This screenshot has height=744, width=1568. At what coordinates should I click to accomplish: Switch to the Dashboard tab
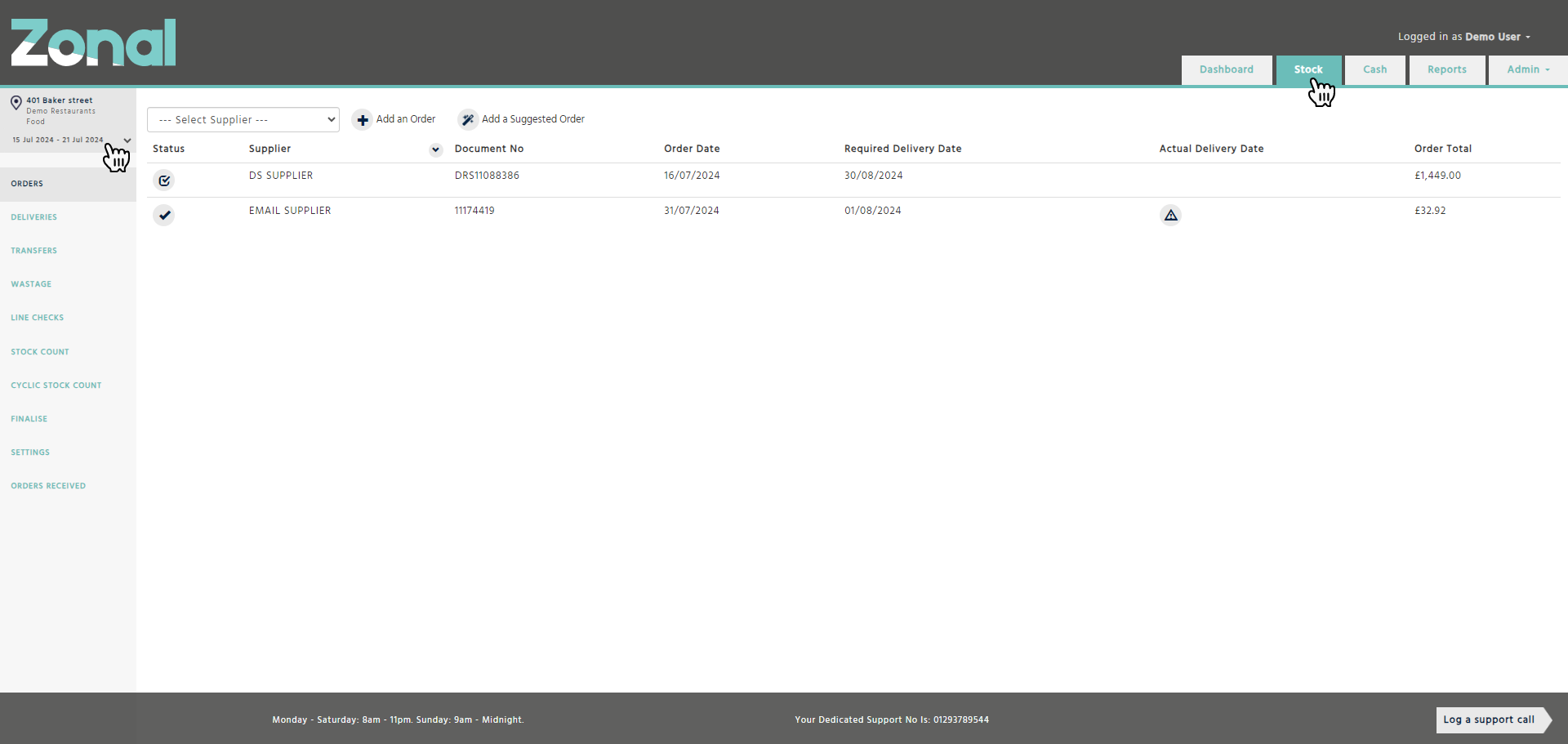coord(1226,69)
